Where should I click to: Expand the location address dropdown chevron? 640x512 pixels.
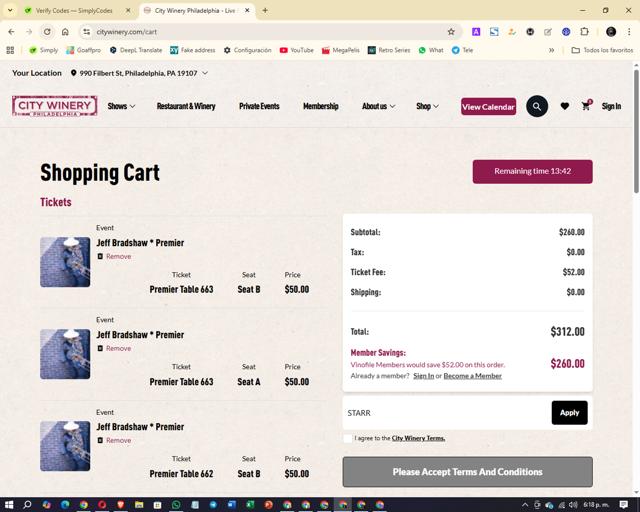click(205, 73)
